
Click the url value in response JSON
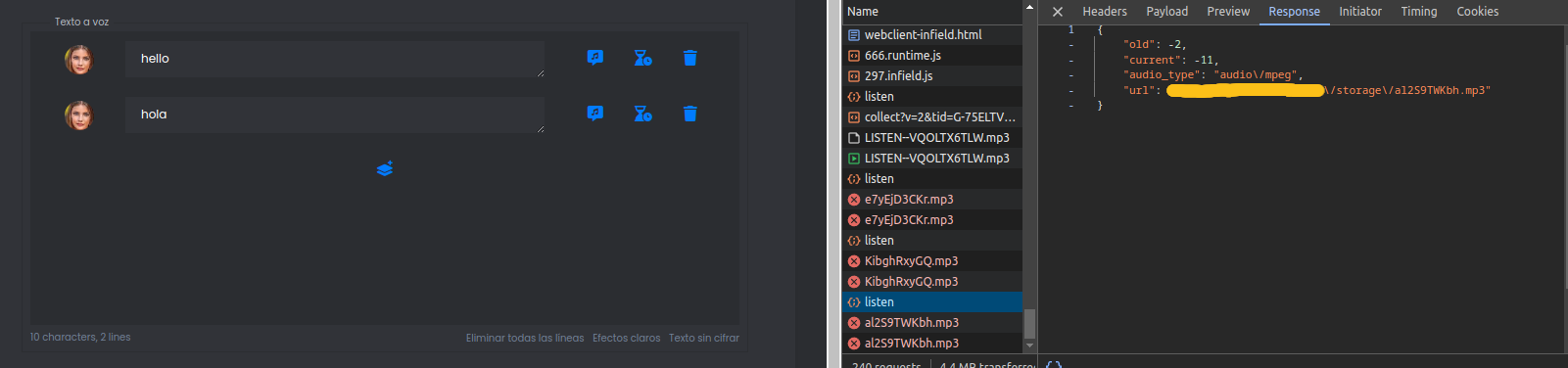(1329, 90)
